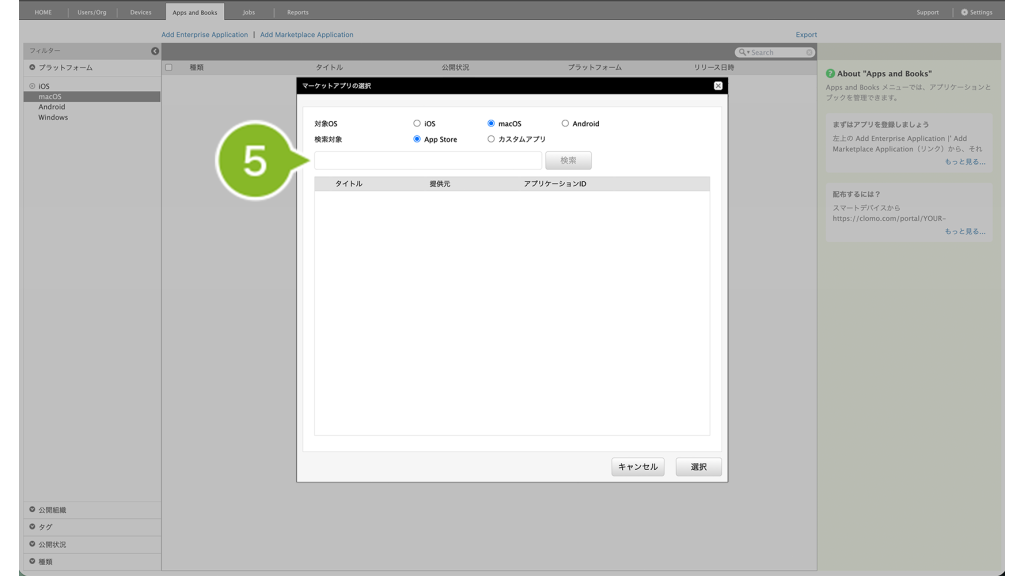Click もっと見る under 配布するには？

pyautogui.click(x=965, y=231)
